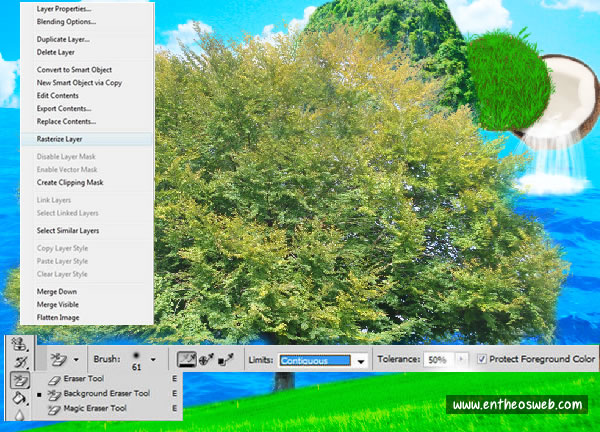
Task: Toggle Protect Foreground Color checkbox
Action: [x=483, y=359]
